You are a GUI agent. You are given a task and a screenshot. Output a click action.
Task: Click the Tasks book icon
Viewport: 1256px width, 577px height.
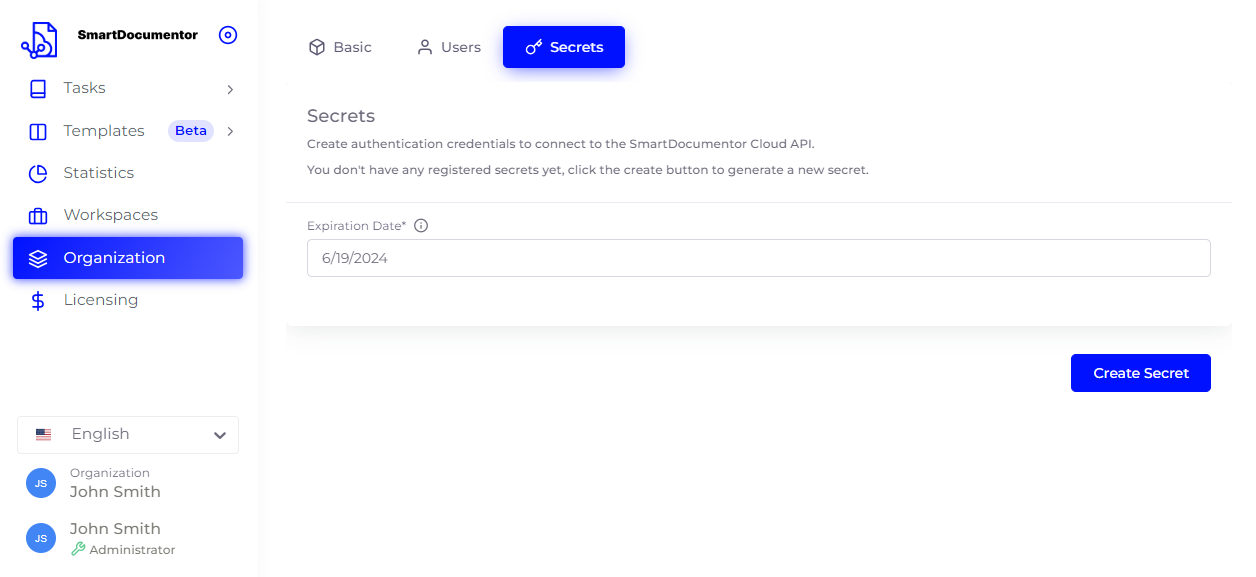click(38, 89)
